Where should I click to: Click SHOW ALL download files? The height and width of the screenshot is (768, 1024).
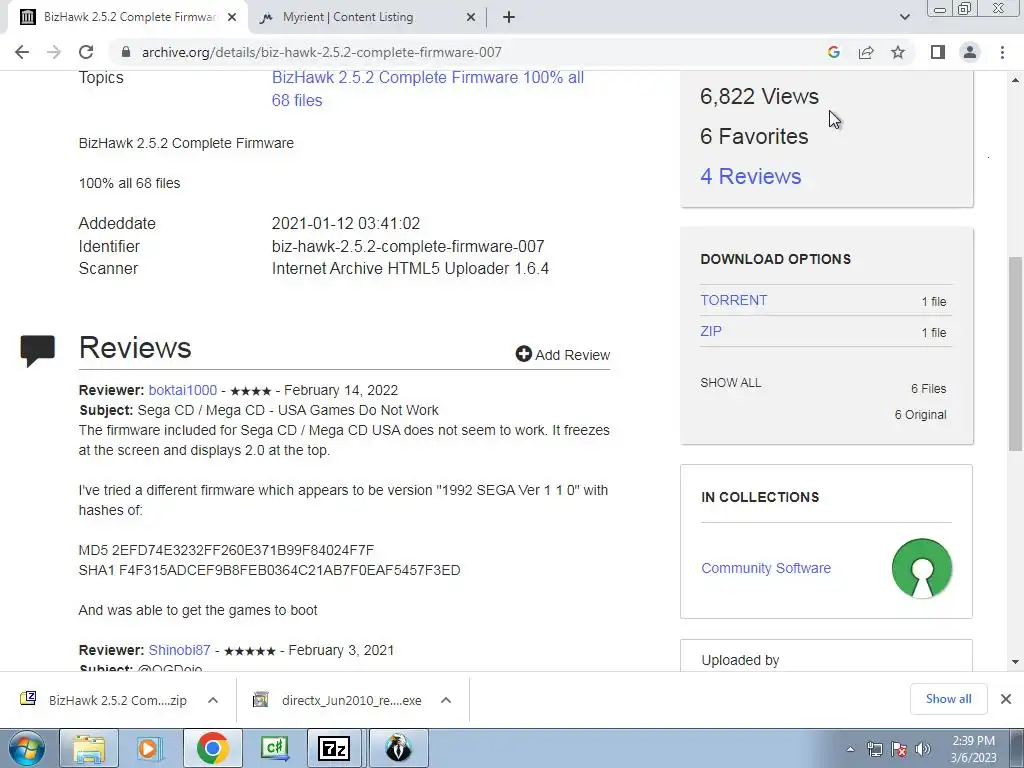731,383
